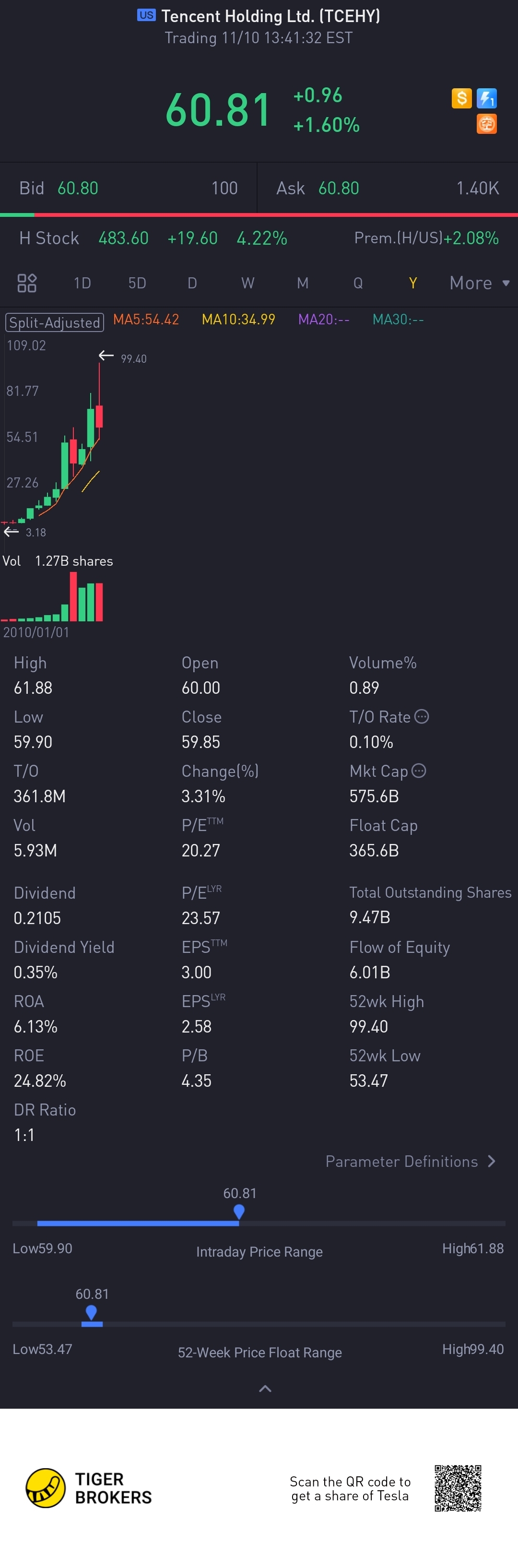Screen dimensions: 518x1568
Task: Tap the T/O Rate info icon
Action: pos(422,716)
